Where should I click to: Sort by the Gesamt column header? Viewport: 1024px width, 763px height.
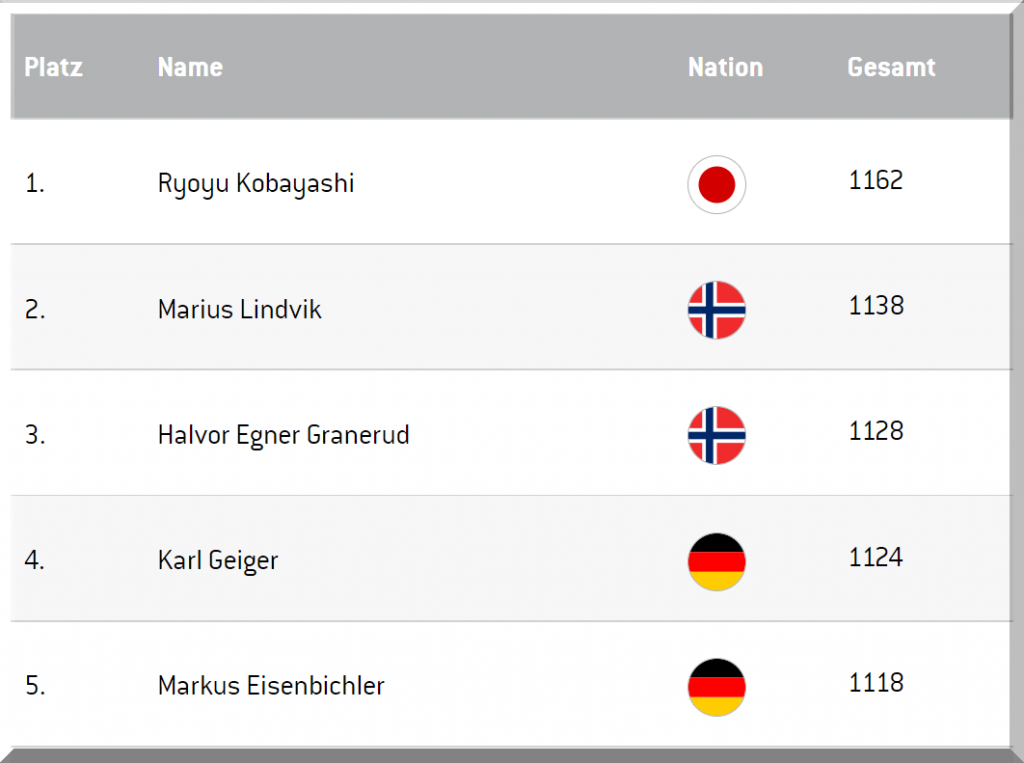coord(891,67)
